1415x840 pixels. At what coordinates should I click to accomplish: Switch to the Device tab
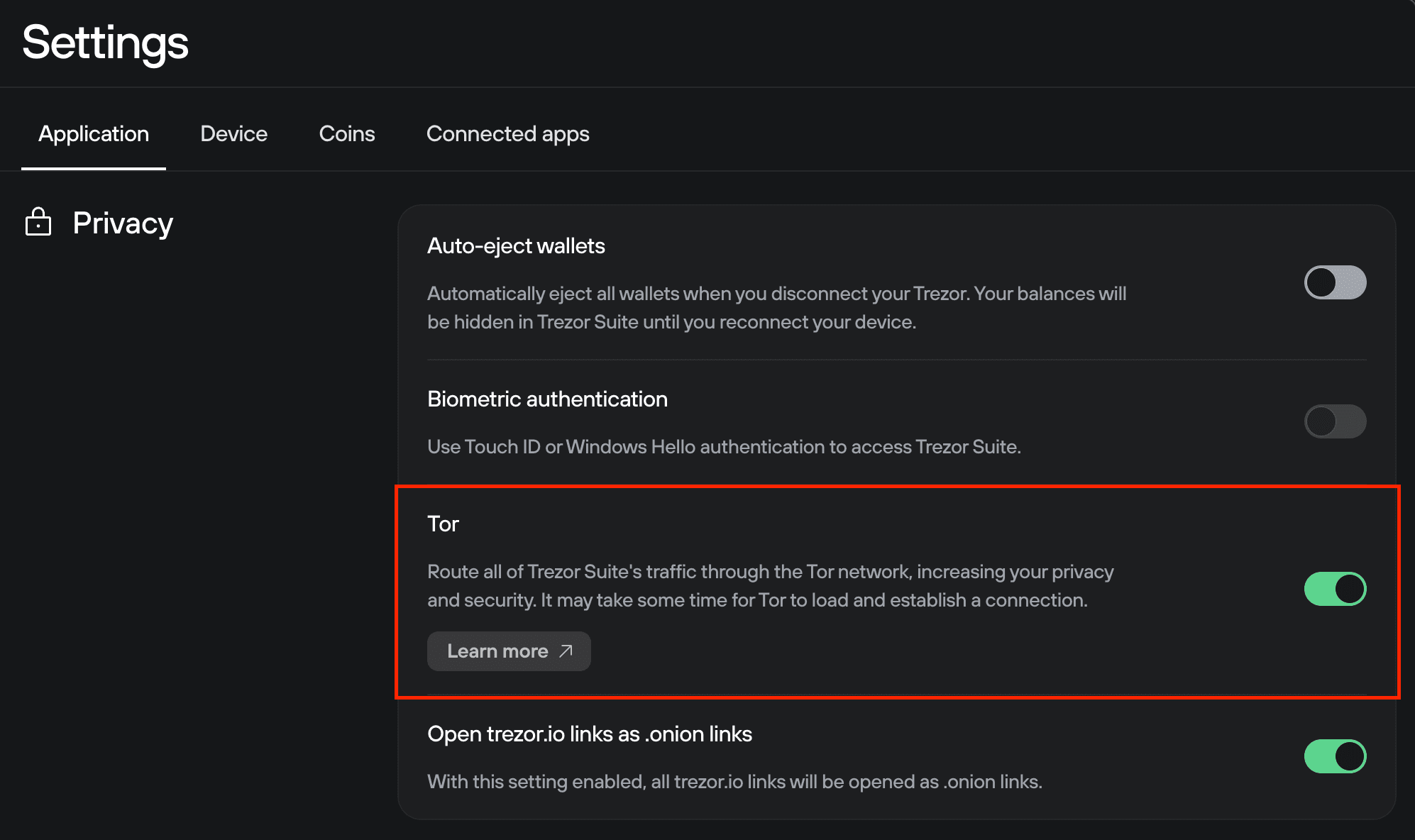pyautogui.click(x=233, y=133)
